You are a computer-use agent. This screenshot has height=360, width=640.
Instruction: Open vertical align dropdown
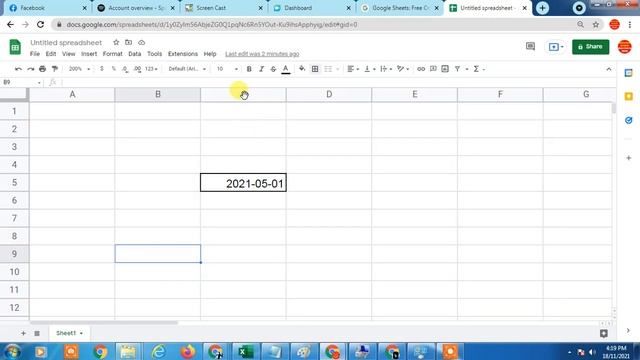click(369, 69)
